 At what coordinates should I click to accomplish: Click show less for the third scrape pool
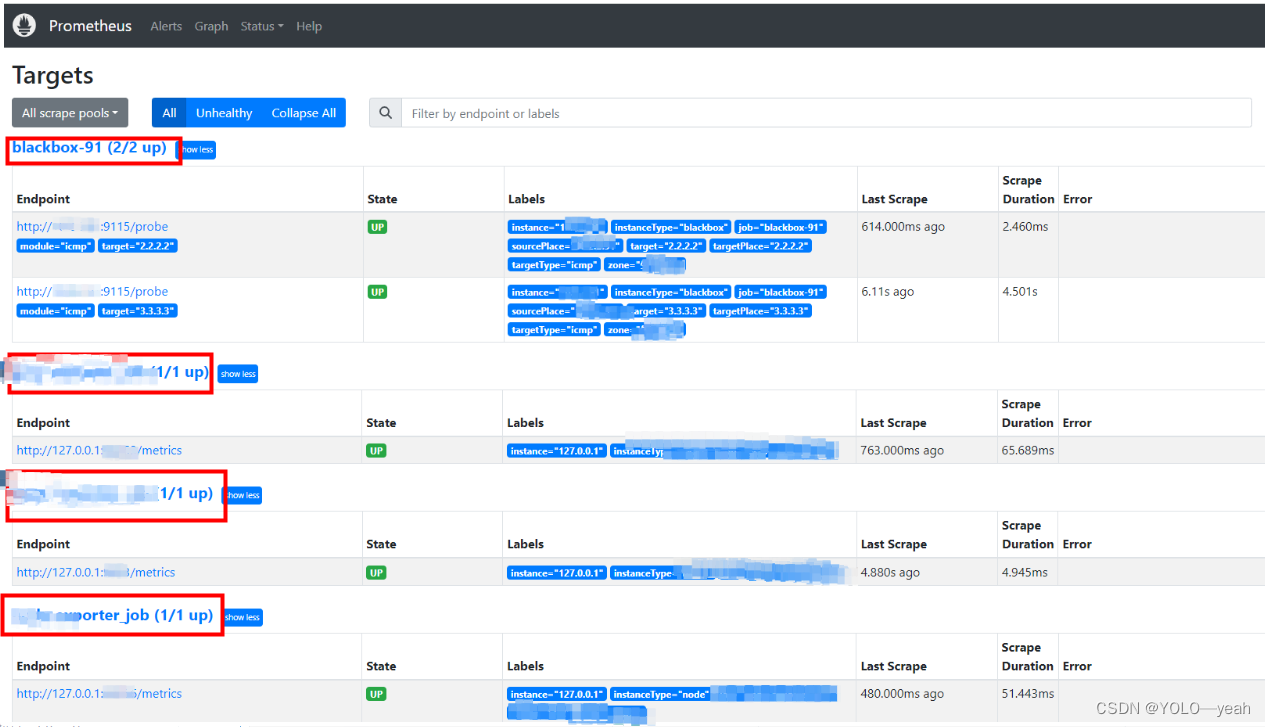coord(242,495)
